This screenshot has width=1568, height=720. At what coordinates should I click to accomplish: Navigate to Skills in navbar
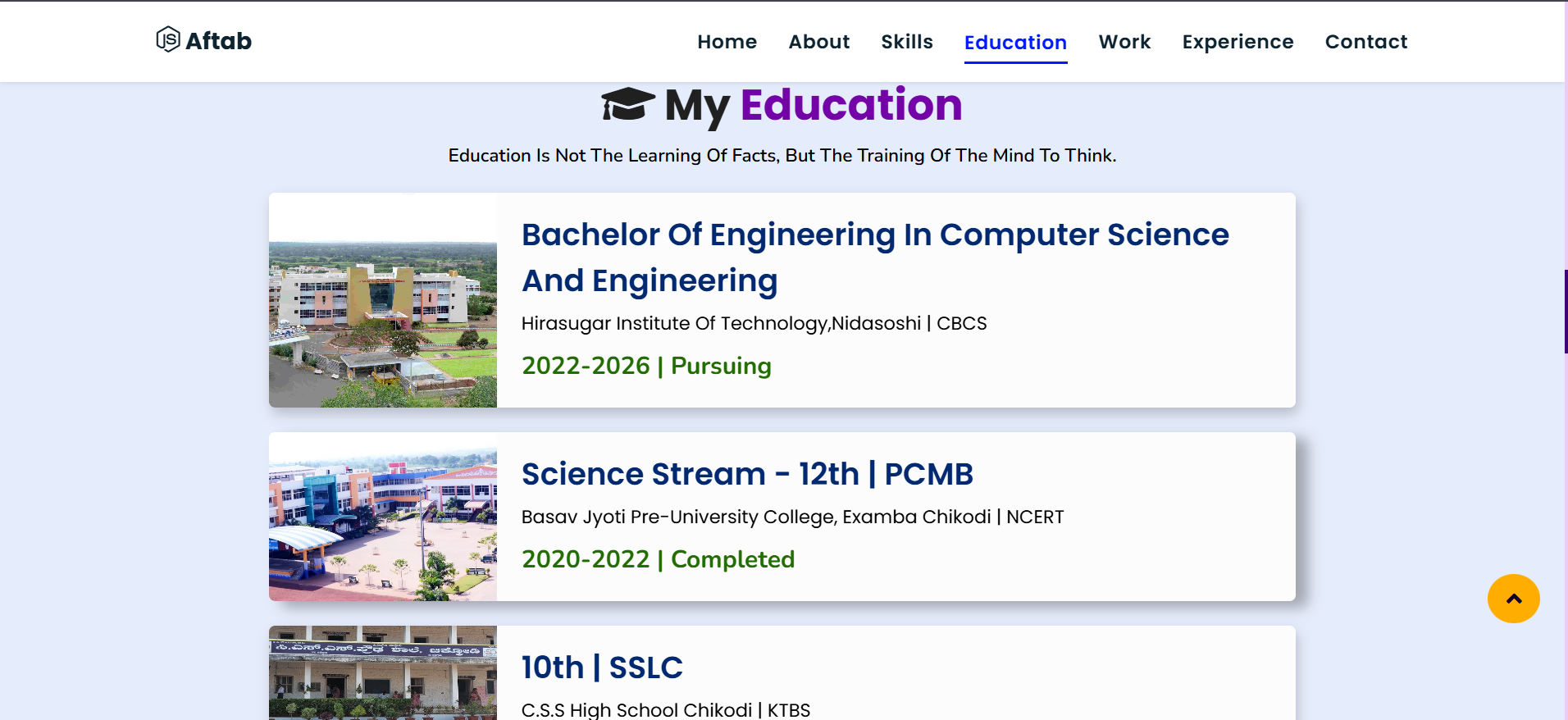906,42
